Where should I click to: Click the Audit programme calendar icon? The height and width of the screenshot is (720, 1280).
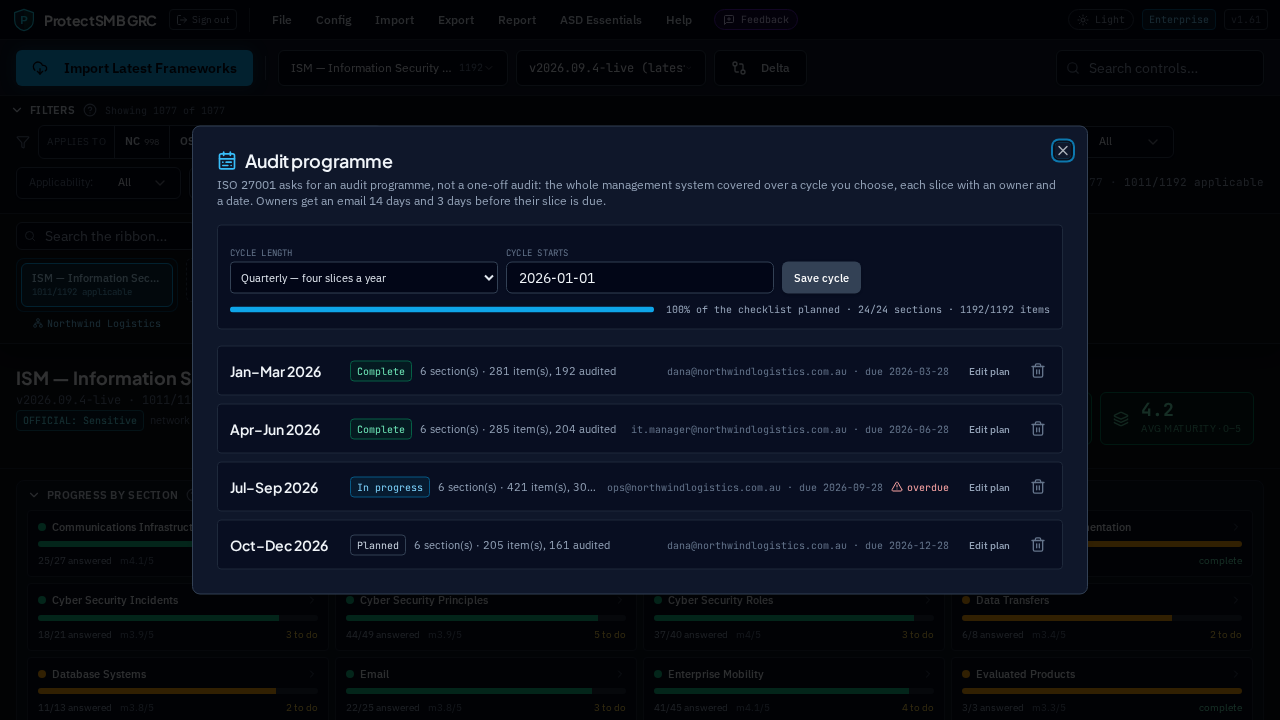coord(227,161)
